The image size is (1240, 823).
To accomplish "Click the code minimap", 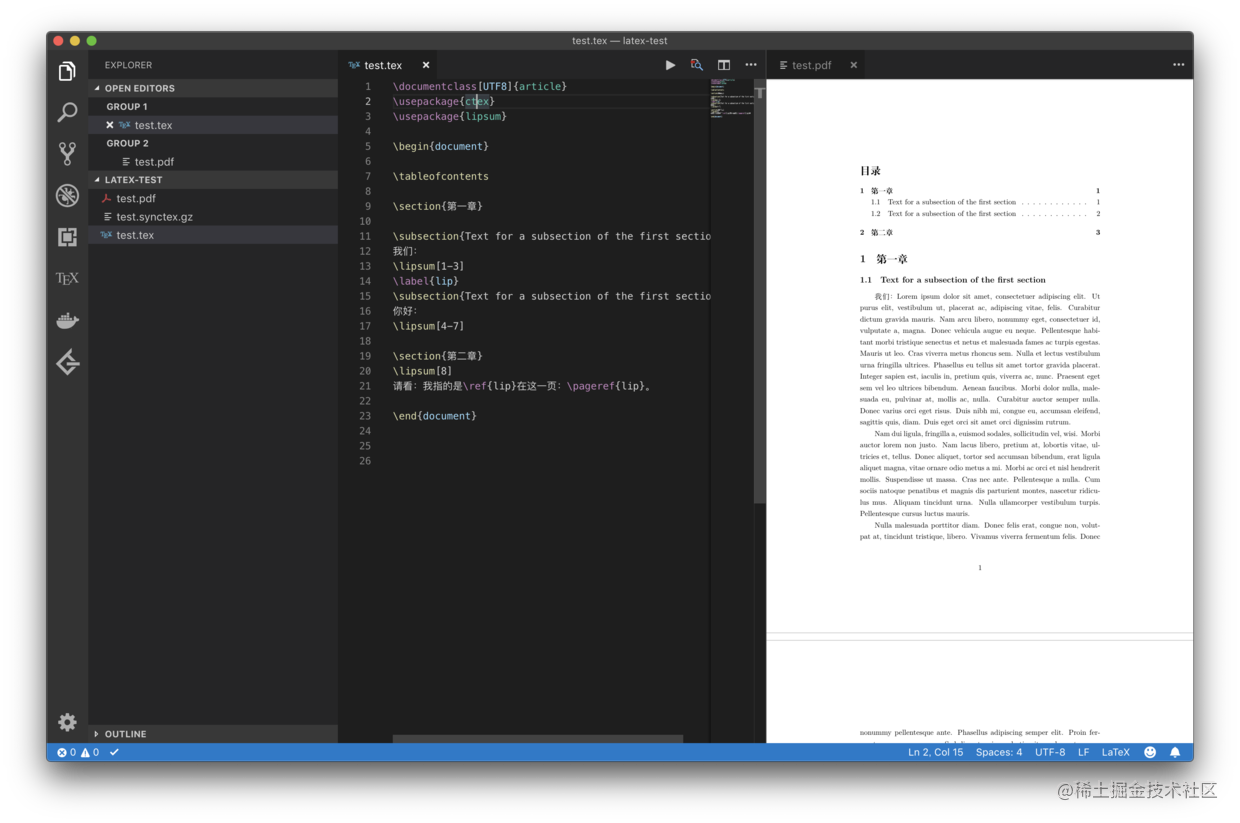I will pyautogui.click(x=731, y=100).
